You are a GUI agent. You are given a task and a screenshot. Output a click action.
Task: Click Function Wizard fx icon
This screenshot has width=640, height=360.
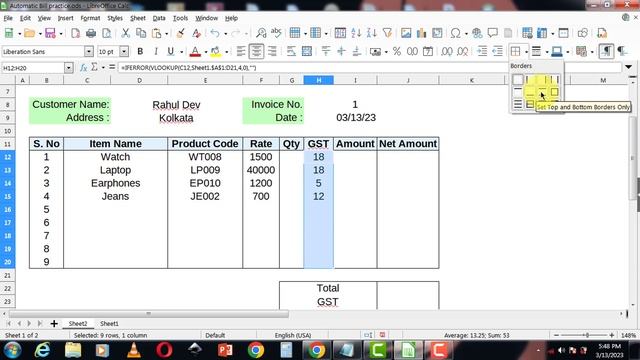click(x=84, y=67)
